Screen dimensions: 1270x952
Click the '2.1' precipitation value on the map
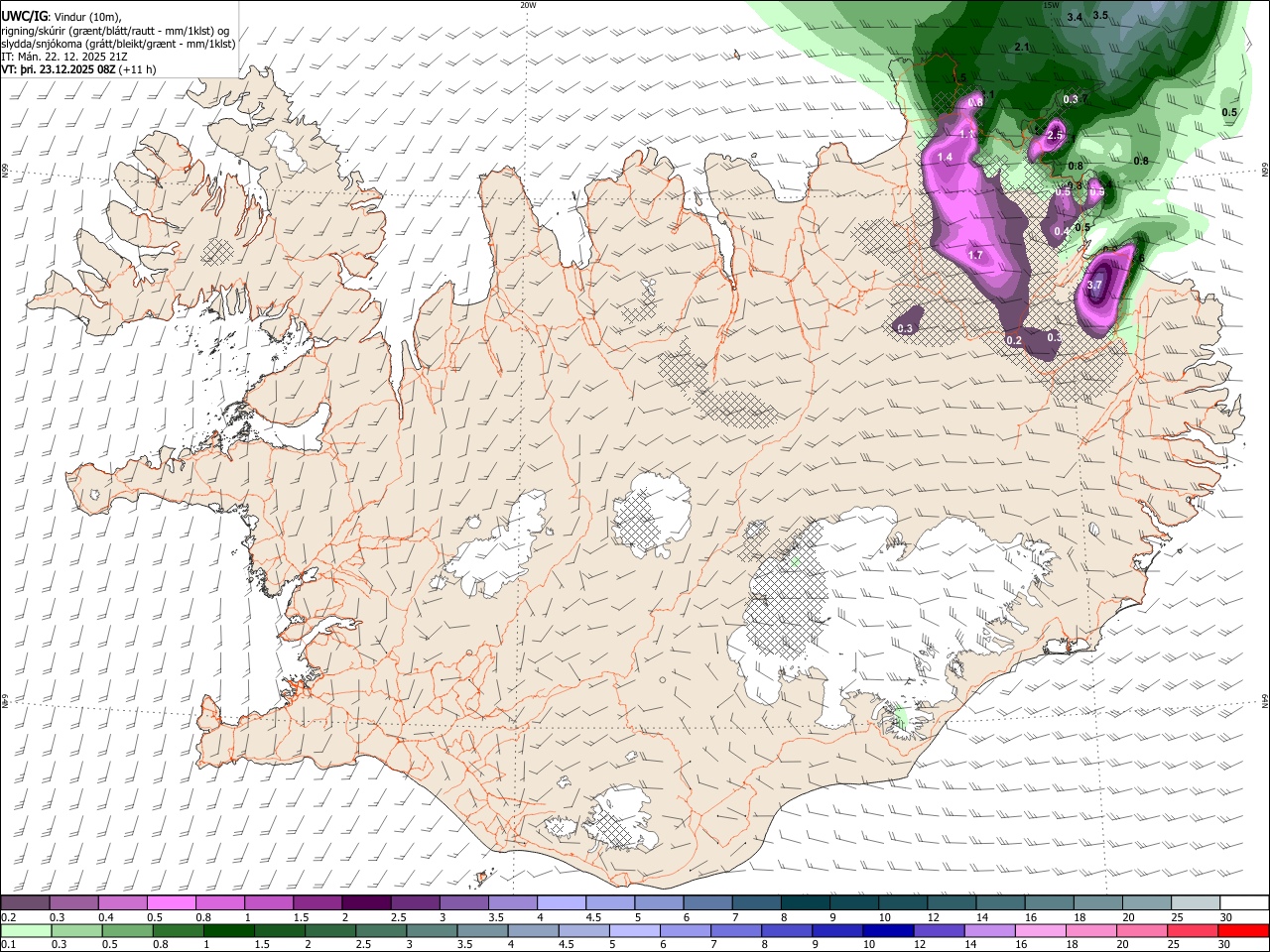click(1023, 47)
